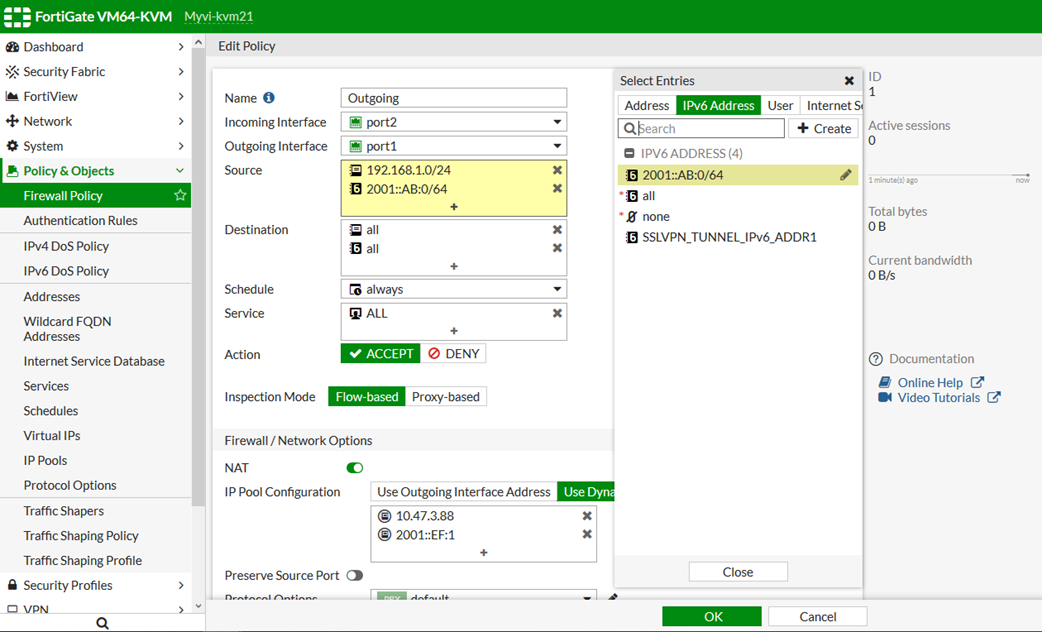This screenshot has height=632, width=1042.
Task: Remove 192.168.1.0/24 from Source
Action: click(557, 171)
